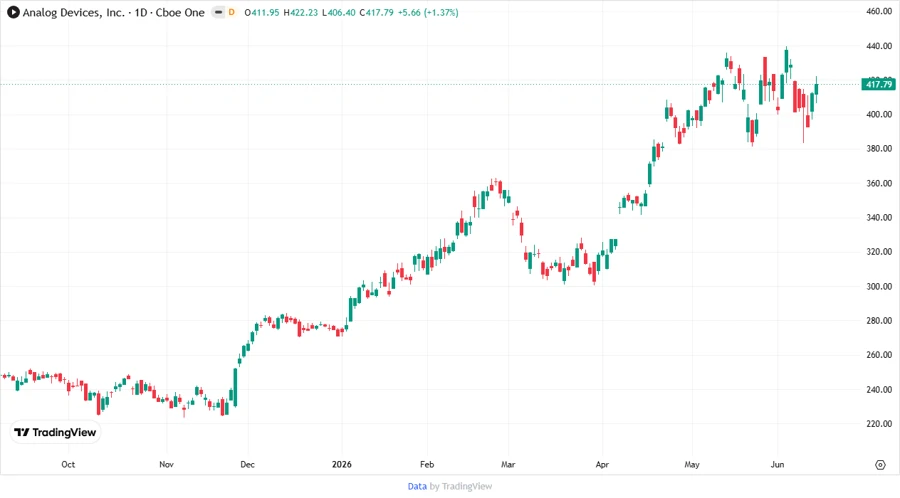
Task: Click the 2026 label on time axis
Action: [342, 464]
